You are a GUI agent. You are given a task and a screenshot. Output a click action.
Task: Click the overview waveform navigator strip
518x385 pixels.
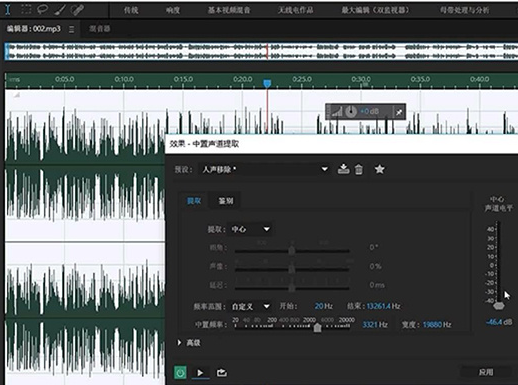click(261, 51)
